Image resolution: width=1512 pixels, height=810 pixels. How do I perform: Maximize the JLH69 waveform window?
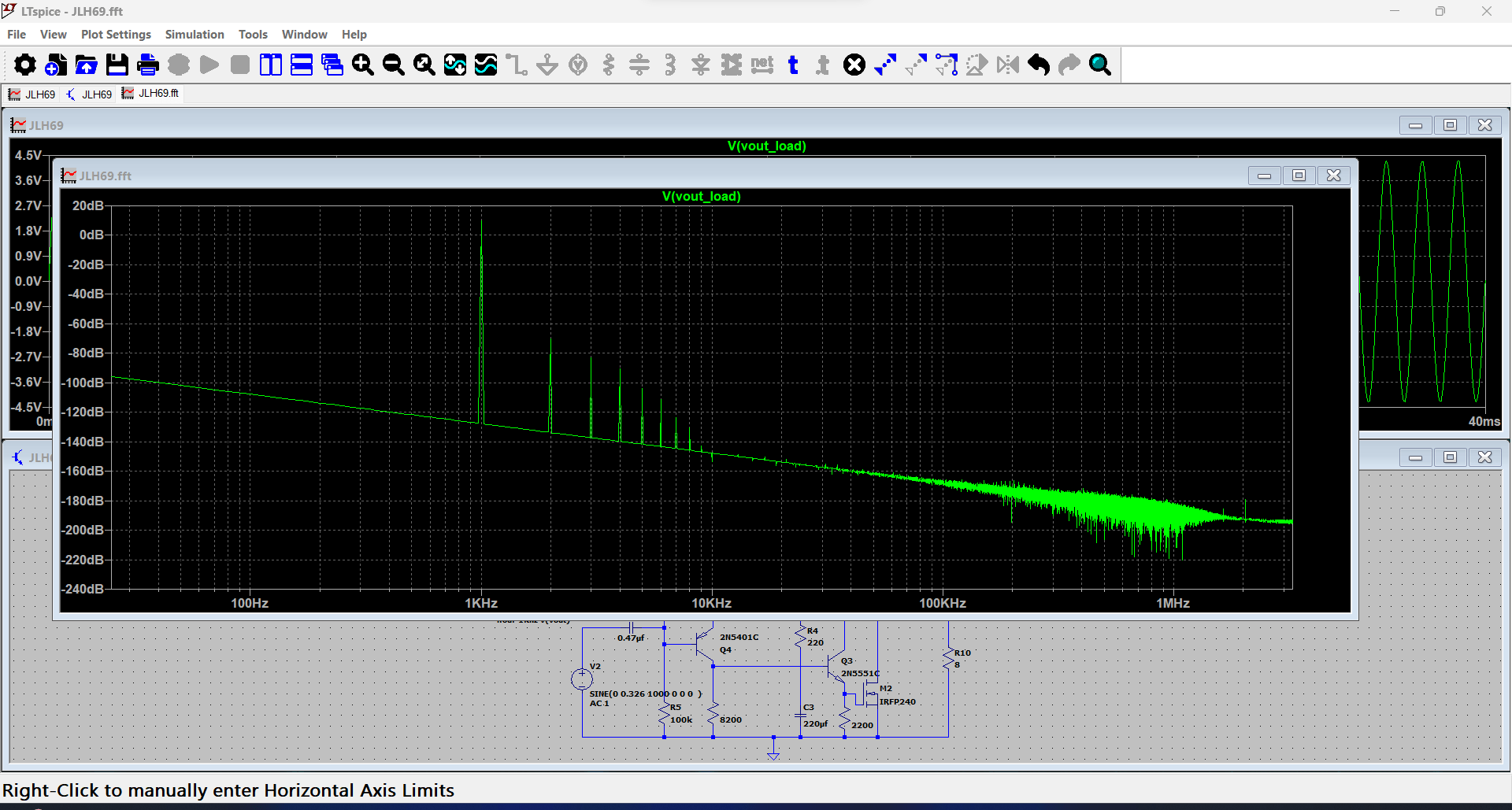tap(1450, 125)
